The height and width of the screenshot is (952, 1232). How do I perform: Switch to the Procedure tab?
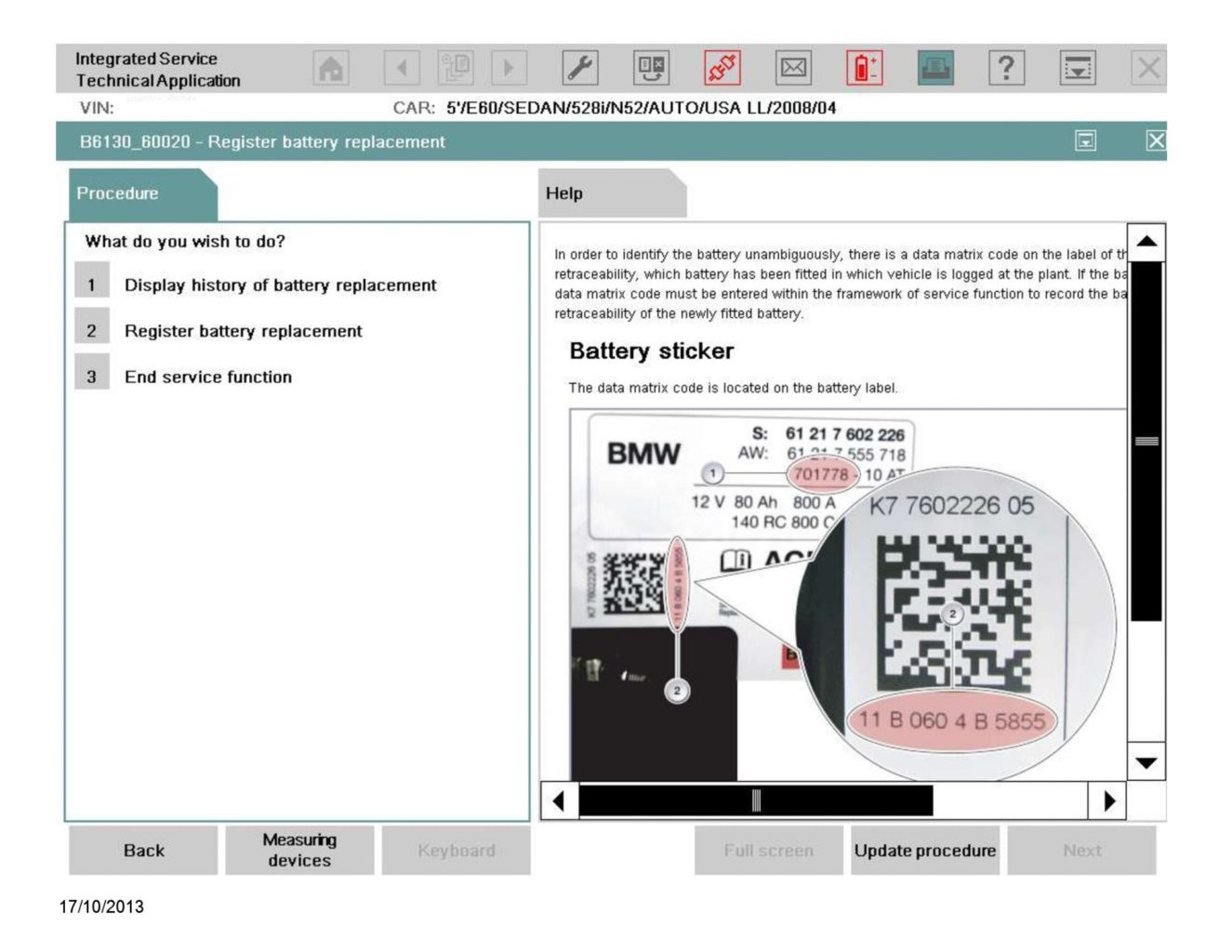(142, 193)
